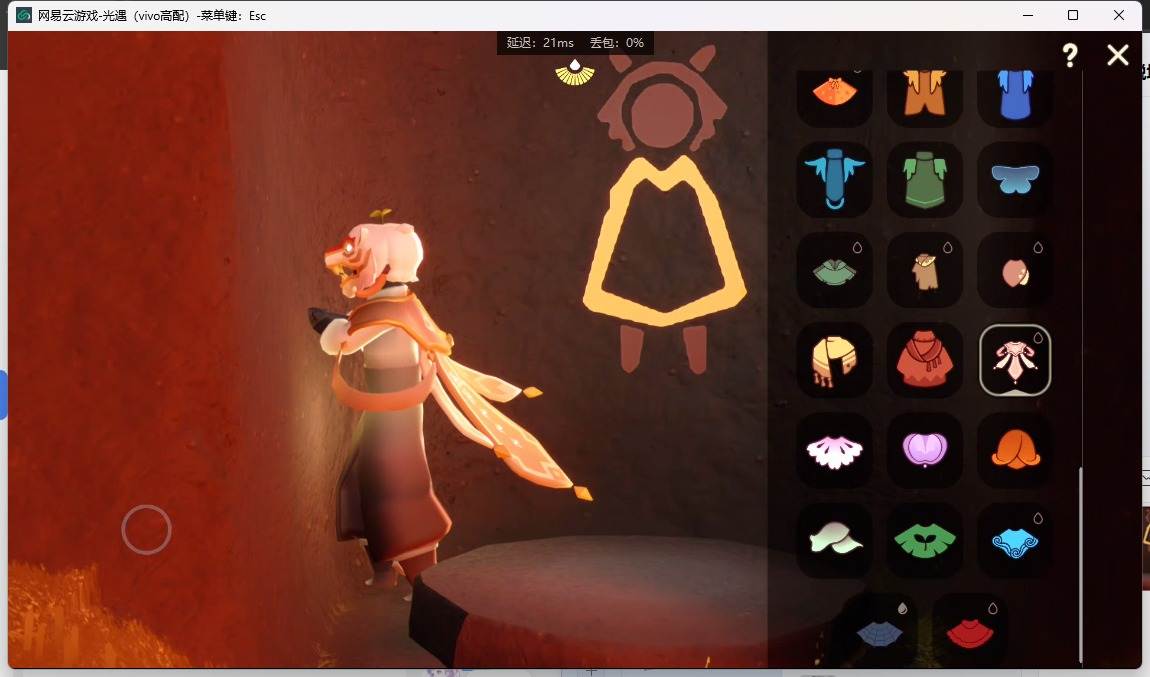
Task: Select the orange cape beside the purple one
Action: click(x=1015, y=450)
